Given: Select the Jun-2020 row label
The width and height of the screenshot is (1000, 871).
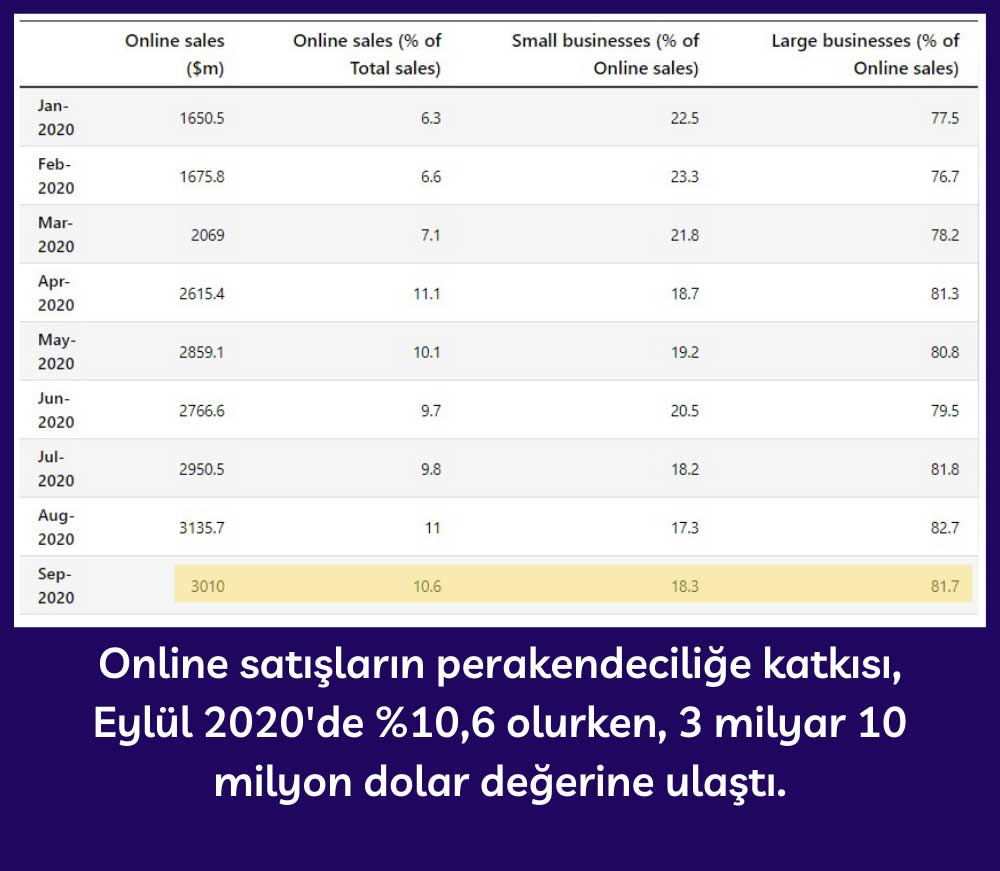Looking at the screenshot, I should point(56,410).
